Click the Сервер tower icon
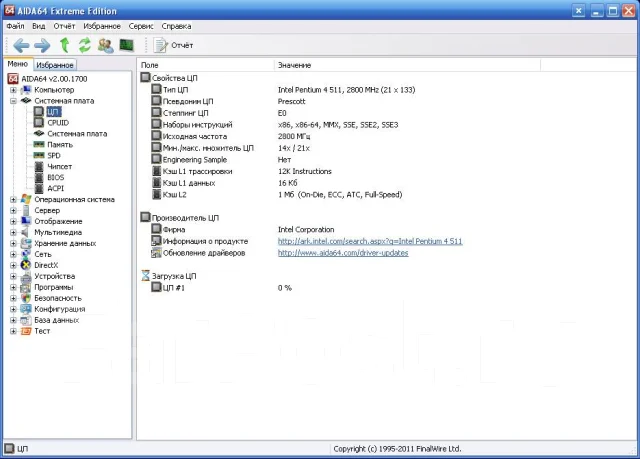The image size is (640, 459). (x=26, y=210)
